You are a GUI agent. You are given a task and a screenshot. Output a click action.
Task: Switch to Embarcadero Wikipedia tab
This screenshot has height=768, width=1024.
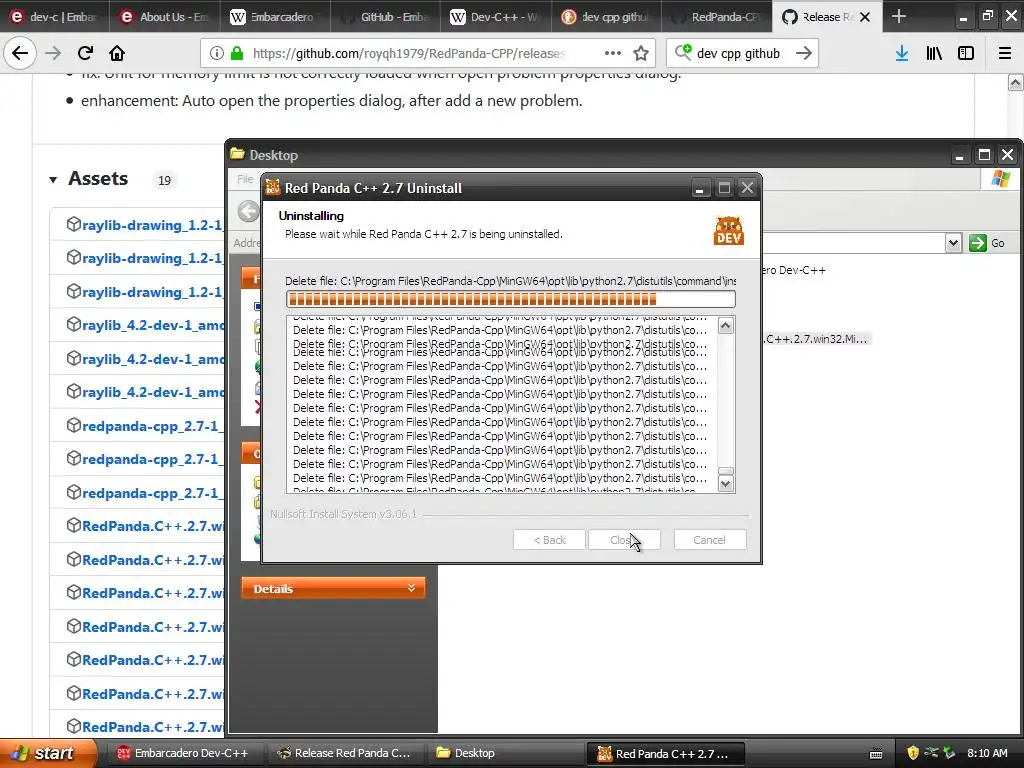274,17
